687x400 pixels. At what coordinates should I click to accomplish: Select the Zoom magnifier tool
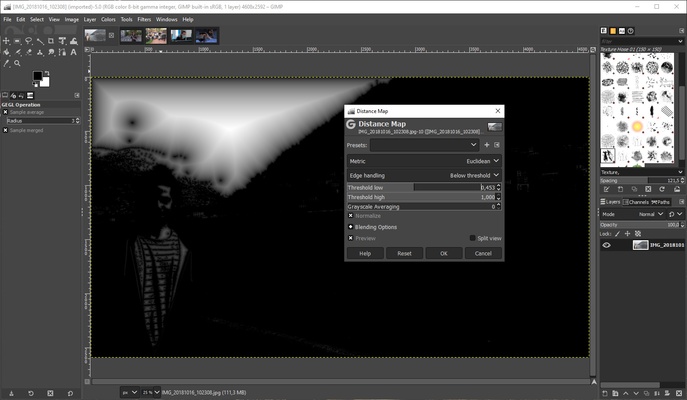pyautogui.click(x=18, y=64)
